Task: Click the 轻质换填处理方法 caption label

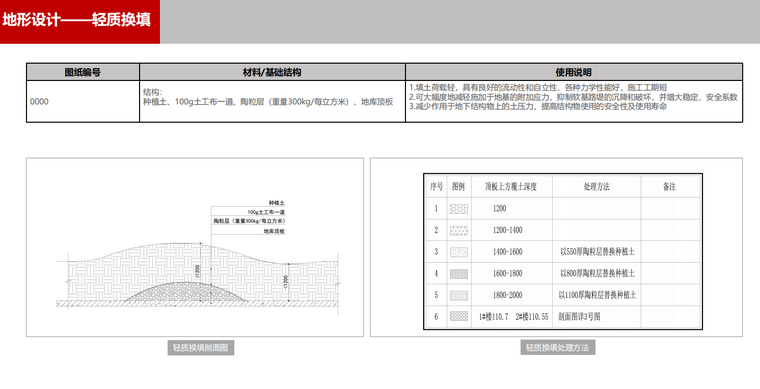Action: click(557, 347)
